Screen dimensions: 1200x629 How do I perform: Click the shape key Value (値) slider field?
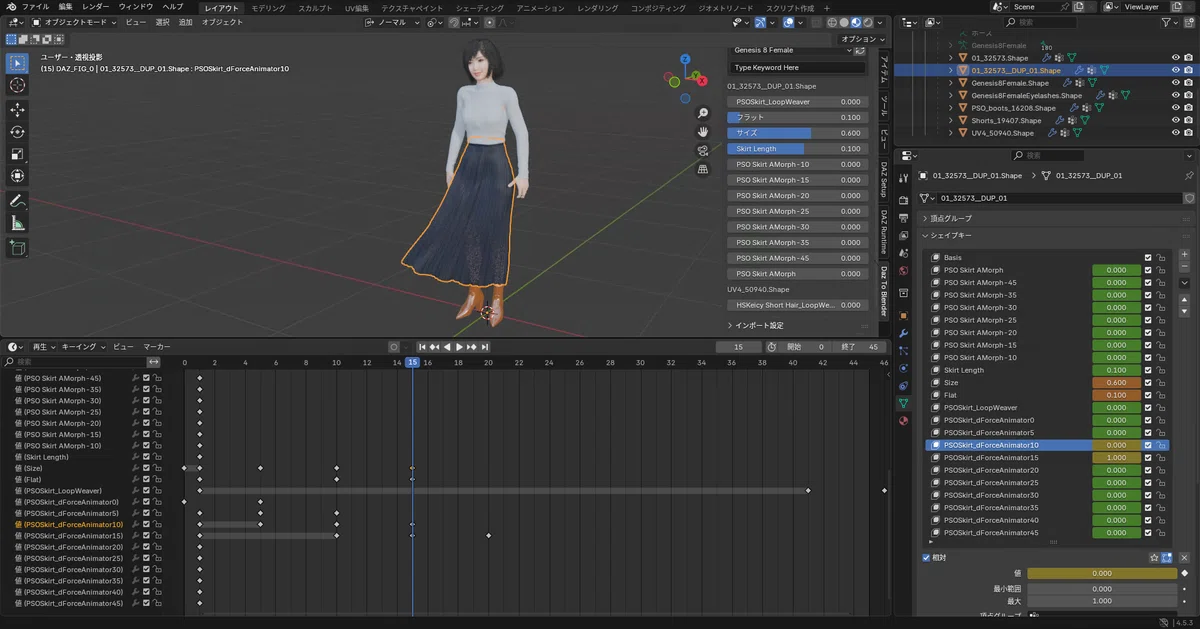coord(1102,573)
